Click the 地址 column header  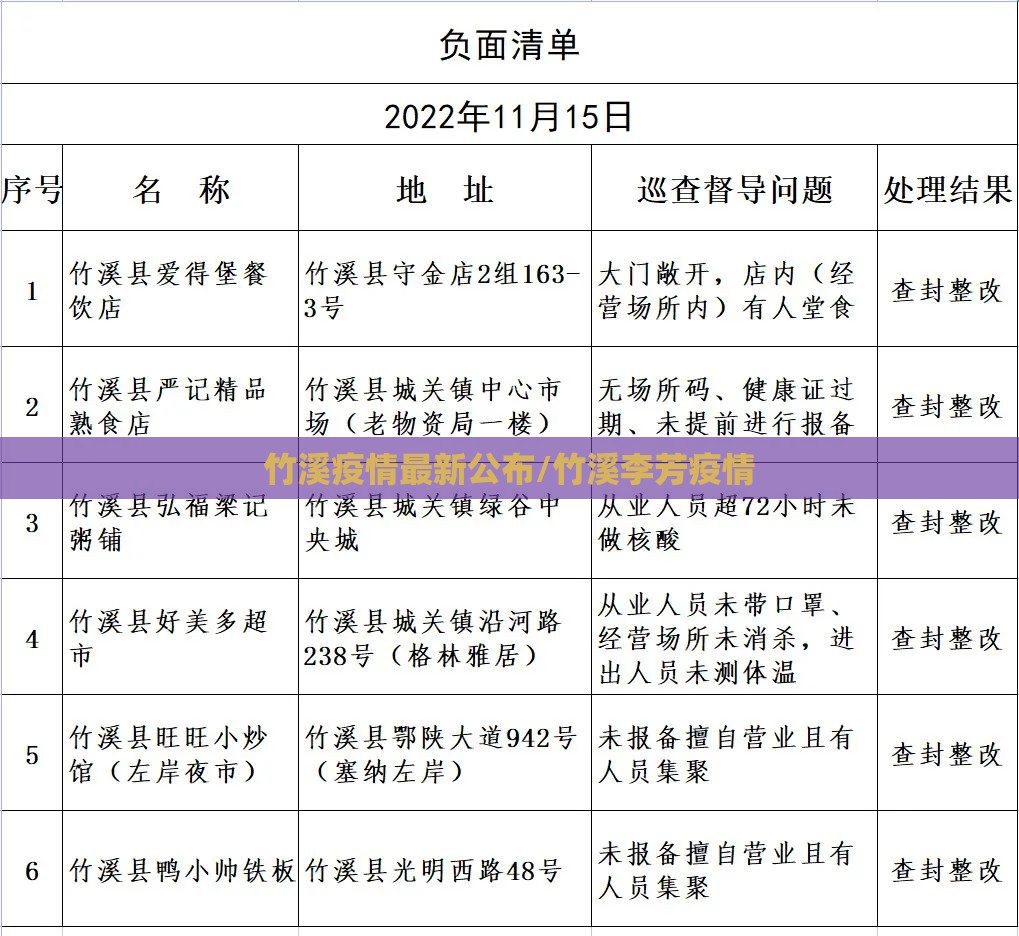445,188
